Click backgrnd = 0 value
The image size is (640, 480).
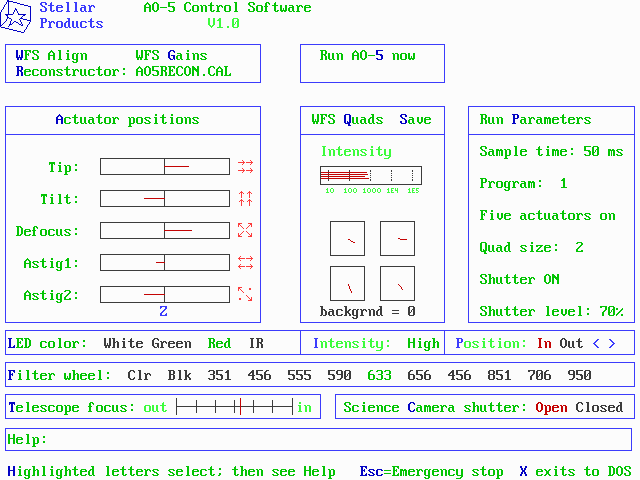pos(367,311)
